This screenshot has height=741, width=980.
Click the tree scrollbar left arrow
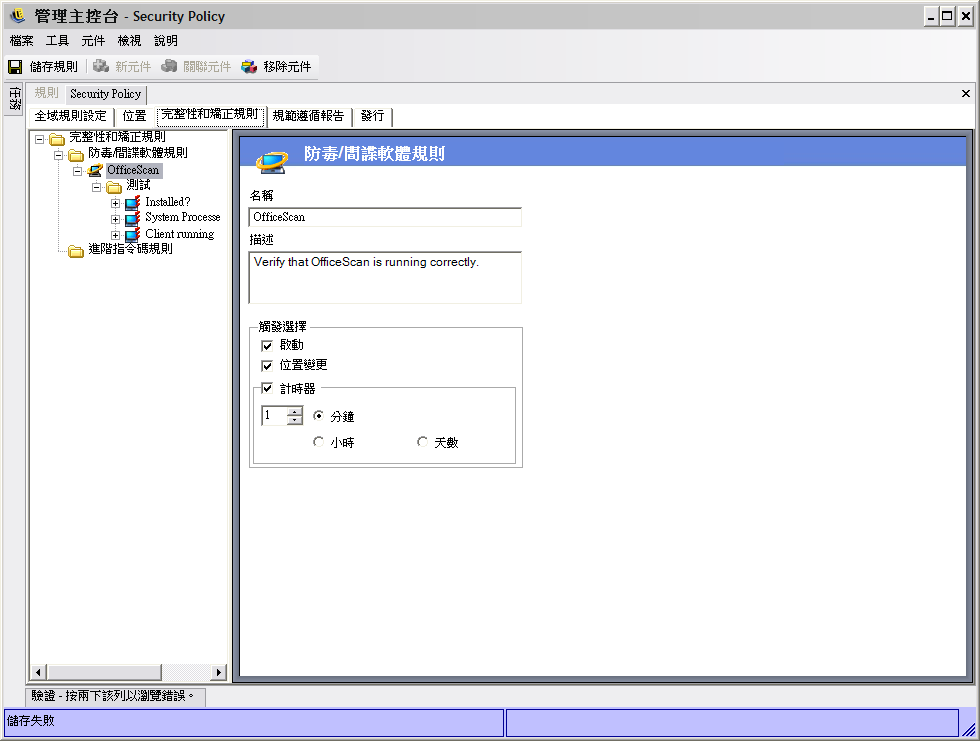(38, 672)
